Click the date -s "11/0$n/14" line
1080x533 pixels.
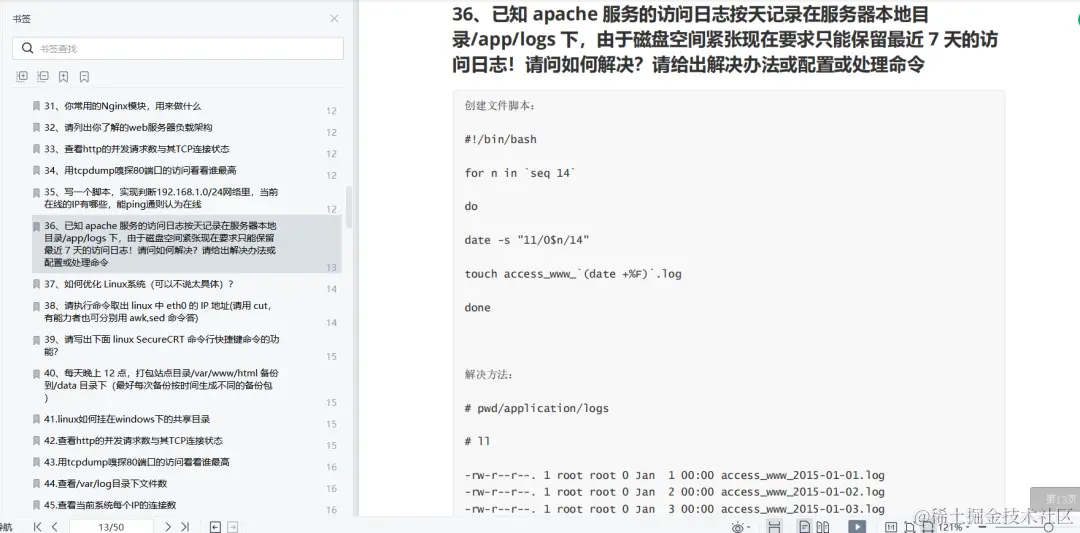click(527, 240)
